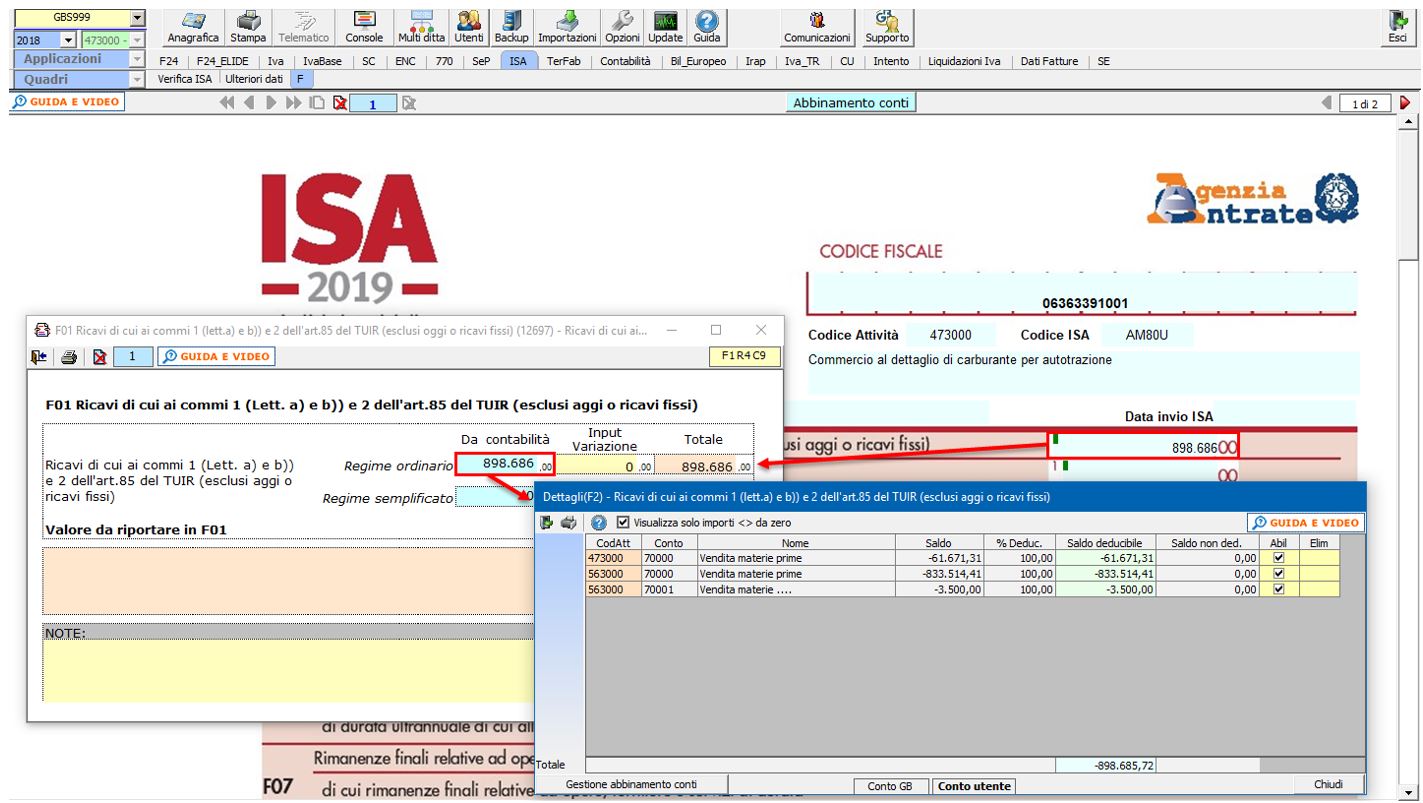
Task: Click main page number field showing 1
Action: pyautogui.click(x=372, y=102)
